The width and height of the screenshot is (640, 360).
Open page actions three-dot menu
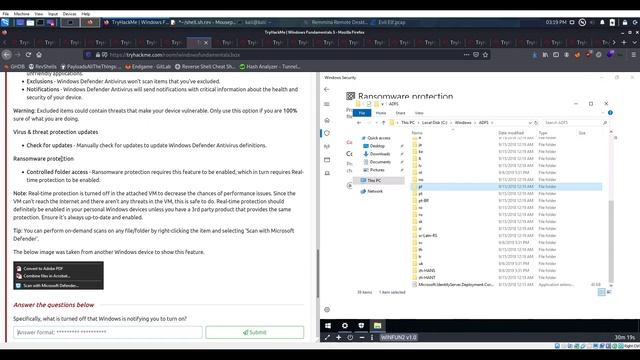coord(467,55)
